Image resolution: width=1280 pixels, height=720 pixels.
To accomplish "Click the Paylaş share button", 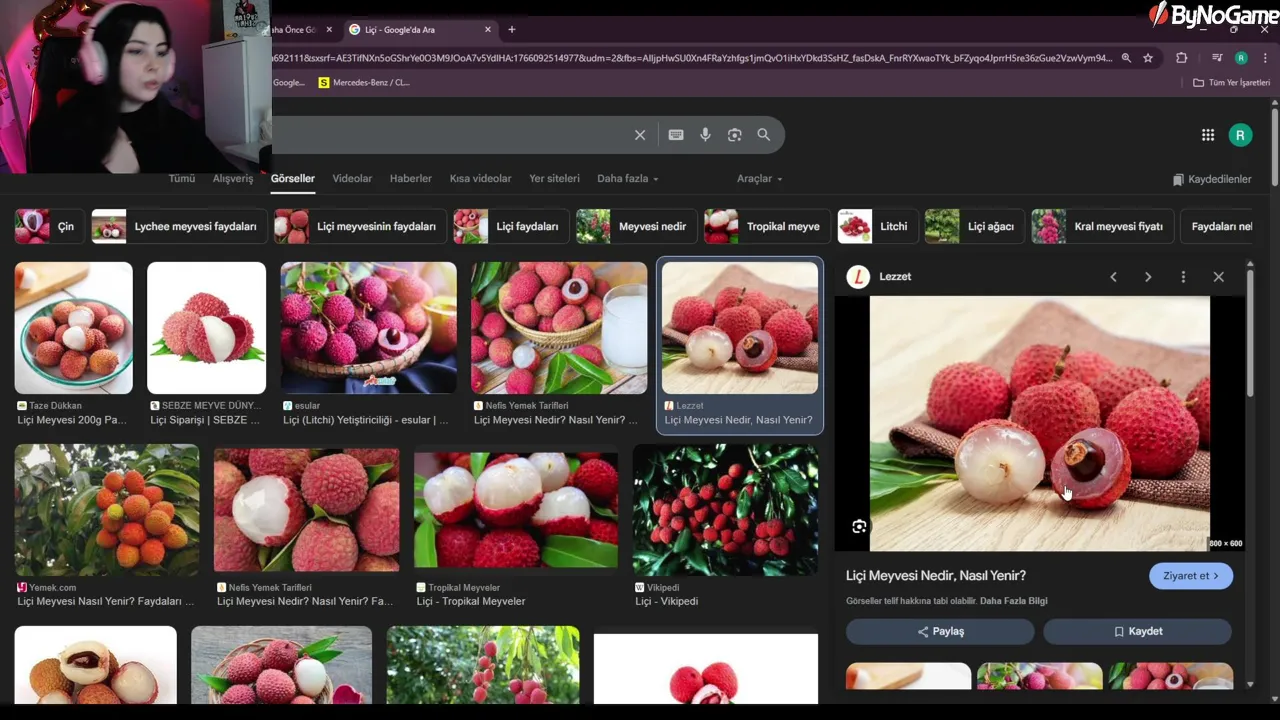I will 940,632.
